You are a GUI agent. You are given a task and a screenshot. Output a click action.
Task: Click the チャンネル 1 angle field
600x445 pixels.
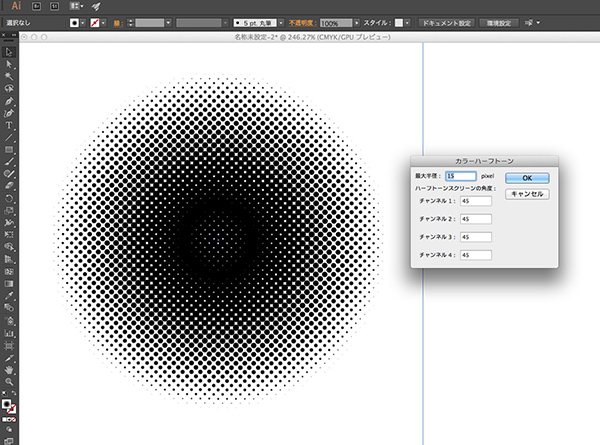click(475, 201)
